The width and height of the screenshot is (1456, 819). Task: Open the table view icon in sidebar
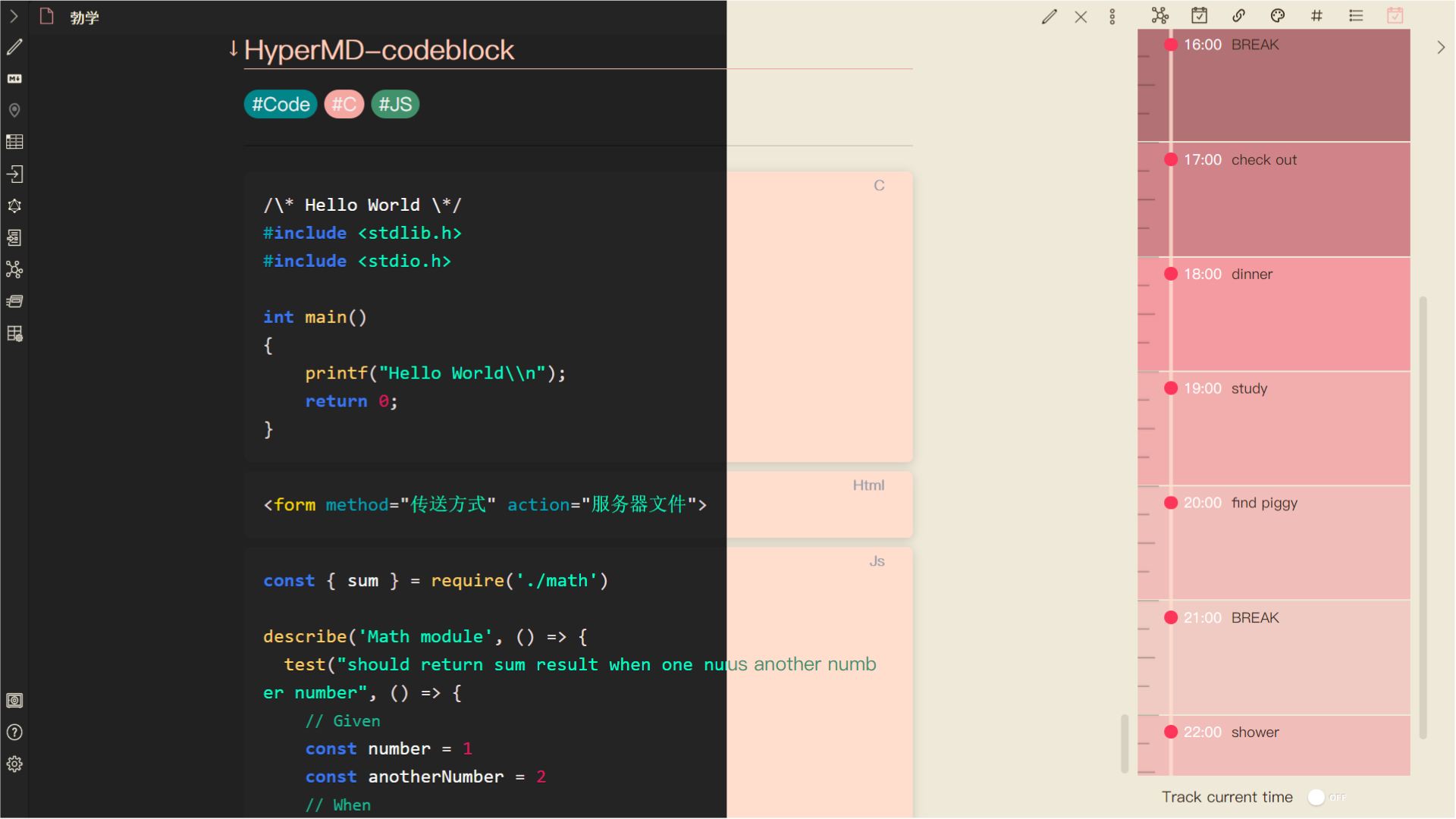click(14, 142)
